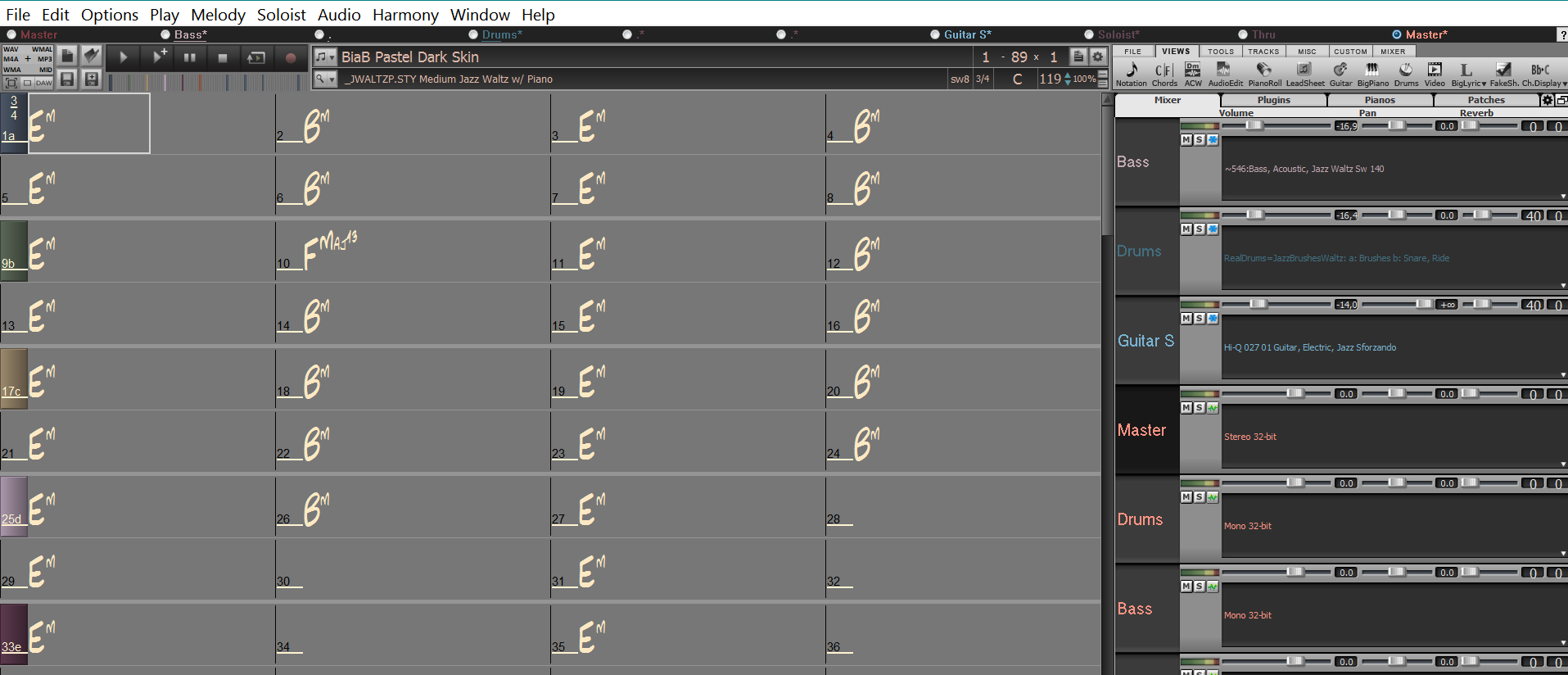
Task: Select the Bass* track radio button
Action: pos(165,34)
